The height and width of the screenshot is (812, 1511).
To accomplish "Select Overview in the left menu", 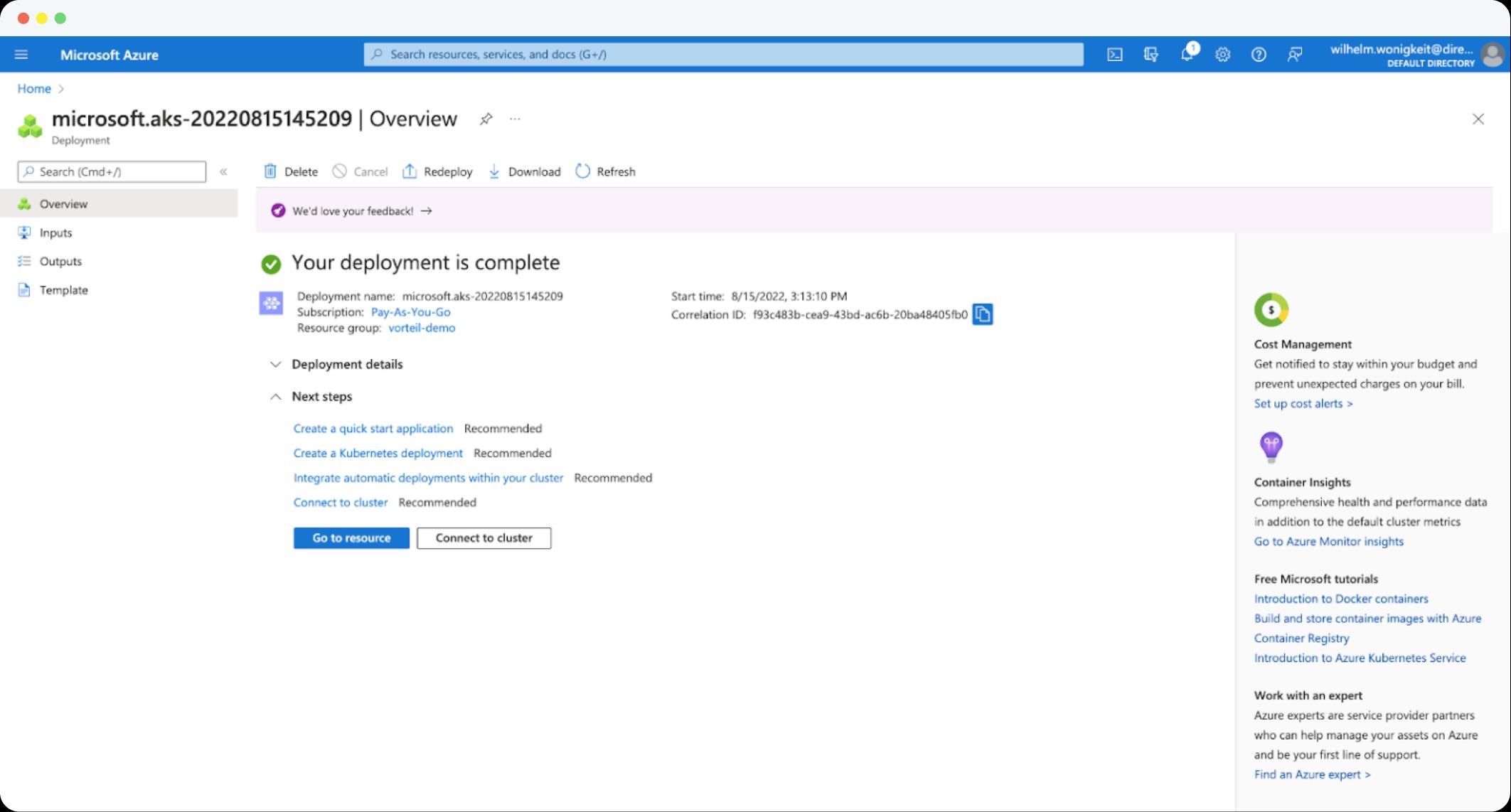I will (x=119, y=204).
